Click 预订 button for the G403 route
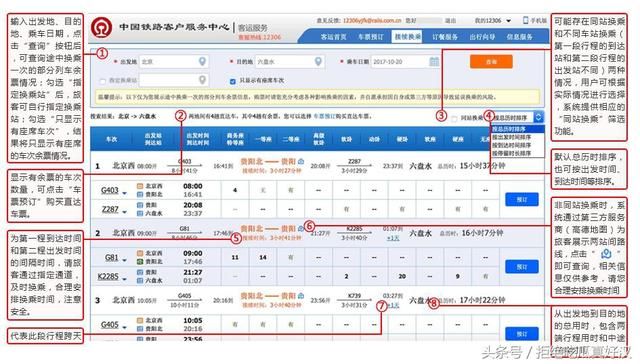Viewport: 640px width, 364px height. [522, 200]
